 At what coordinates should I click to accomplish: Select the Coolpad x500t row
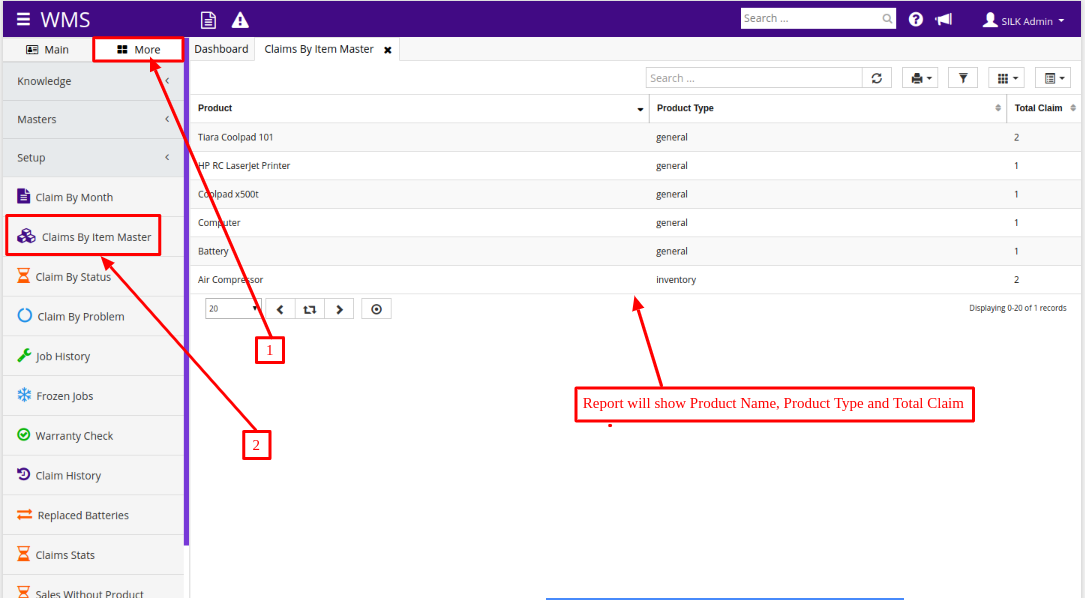(x=635, y=194)
